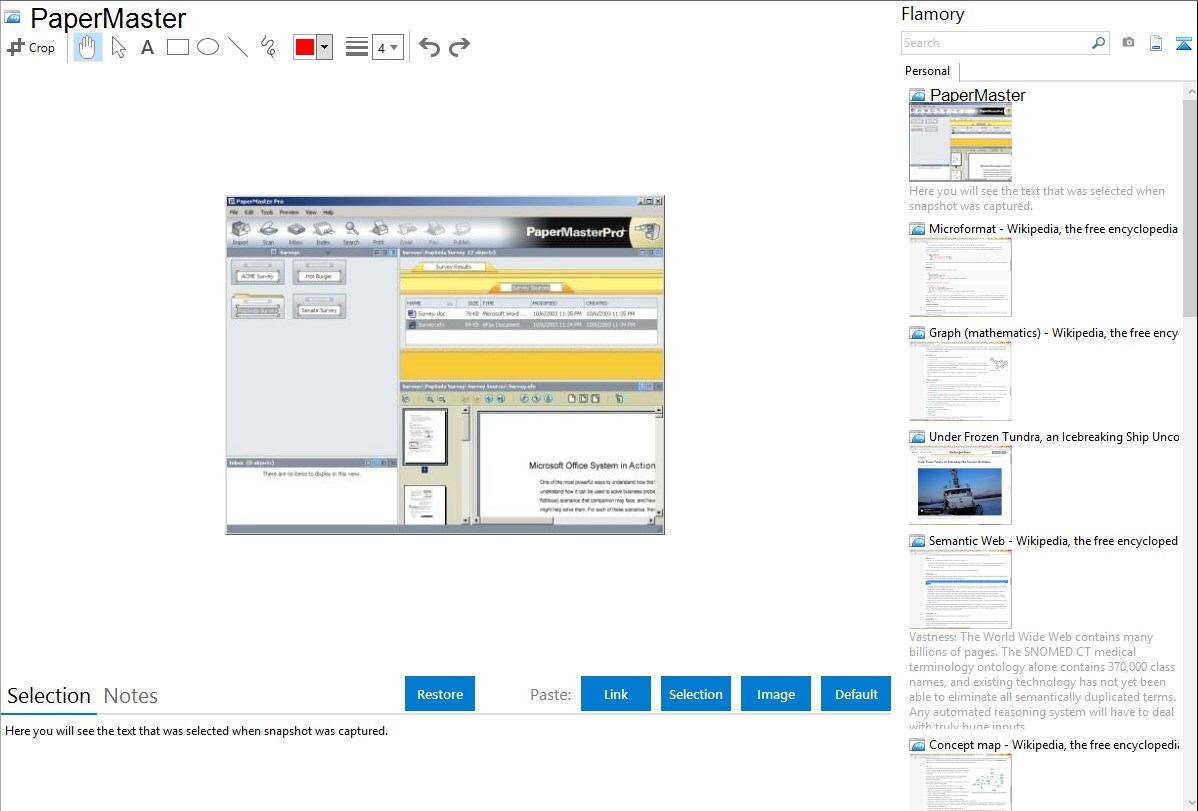1198x811 pixels.
Task: Click the snapshot list scrollbar up arrow
Action: (x=1190, y=92)
